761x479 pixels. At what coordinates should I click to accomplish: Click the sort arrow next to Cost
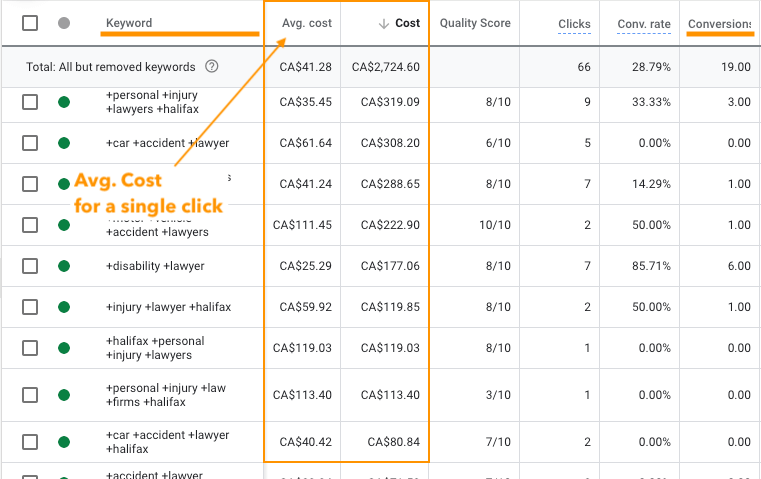click(x=384, y=23)
